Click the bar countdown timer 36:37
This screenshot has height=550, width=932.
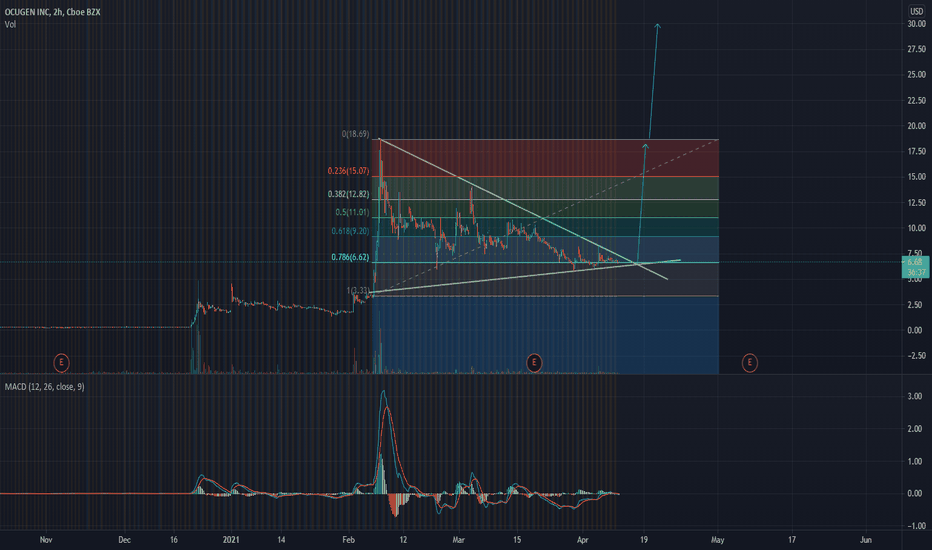pos(915,272)
